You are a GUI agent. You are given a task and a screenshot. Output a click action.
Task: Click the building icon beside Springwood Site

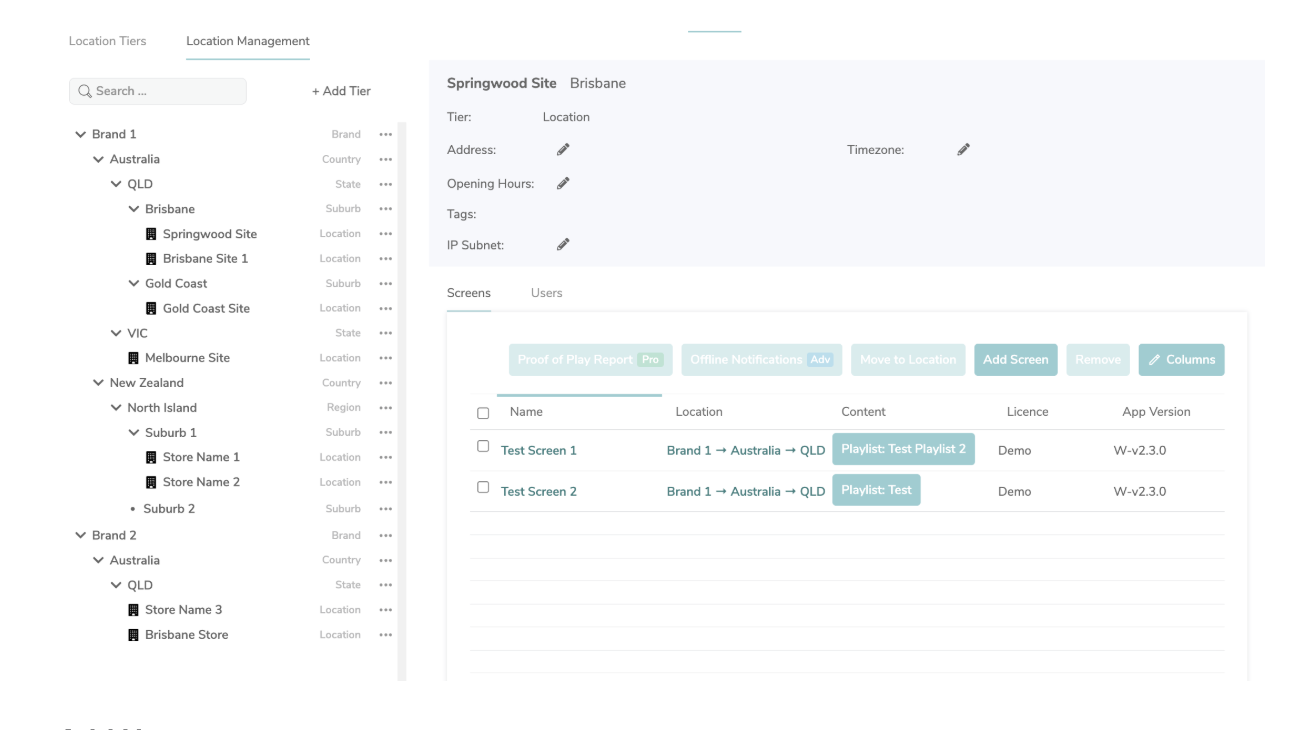point(152,234)
